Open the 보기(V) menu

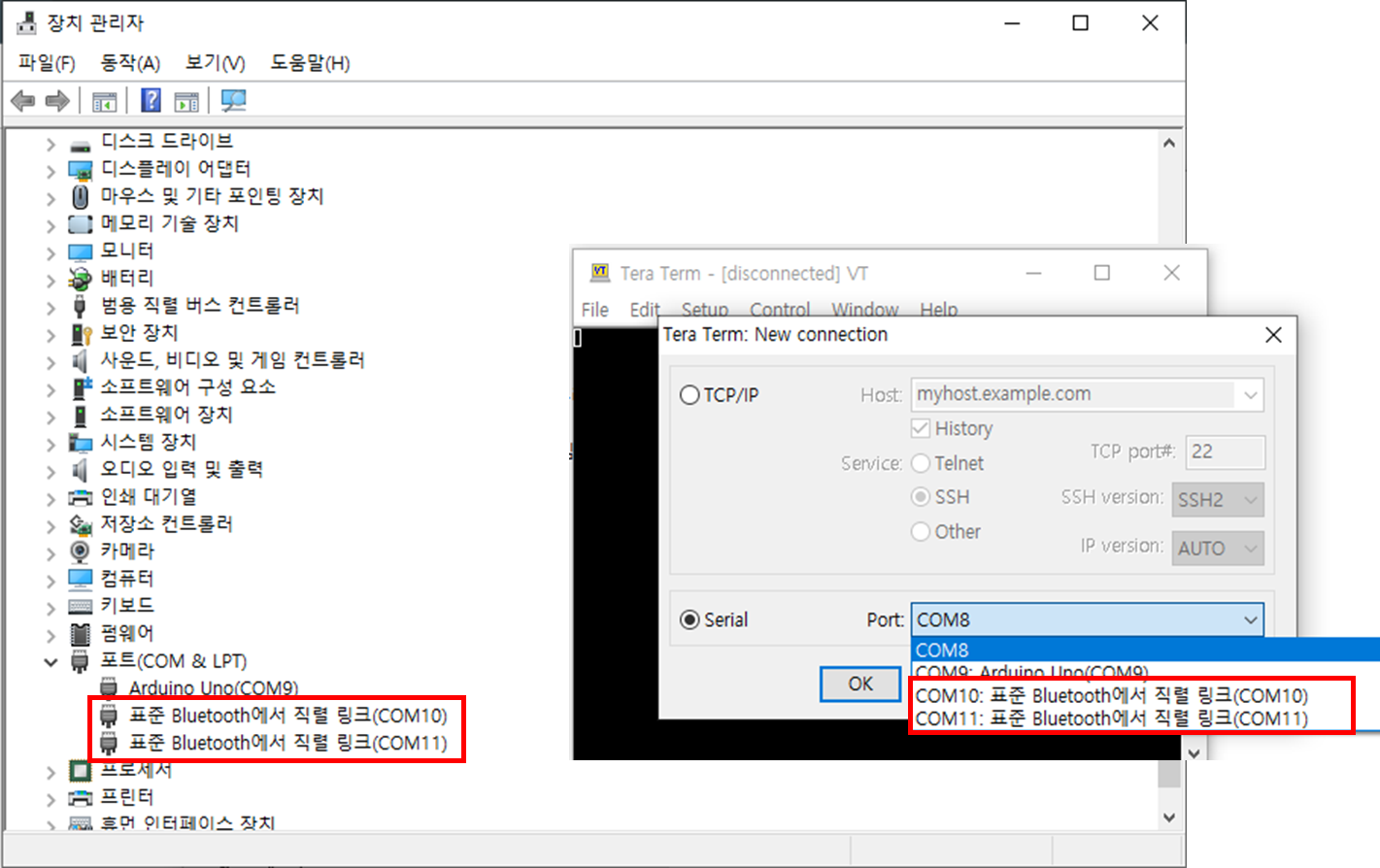click(x=215, y=63)
